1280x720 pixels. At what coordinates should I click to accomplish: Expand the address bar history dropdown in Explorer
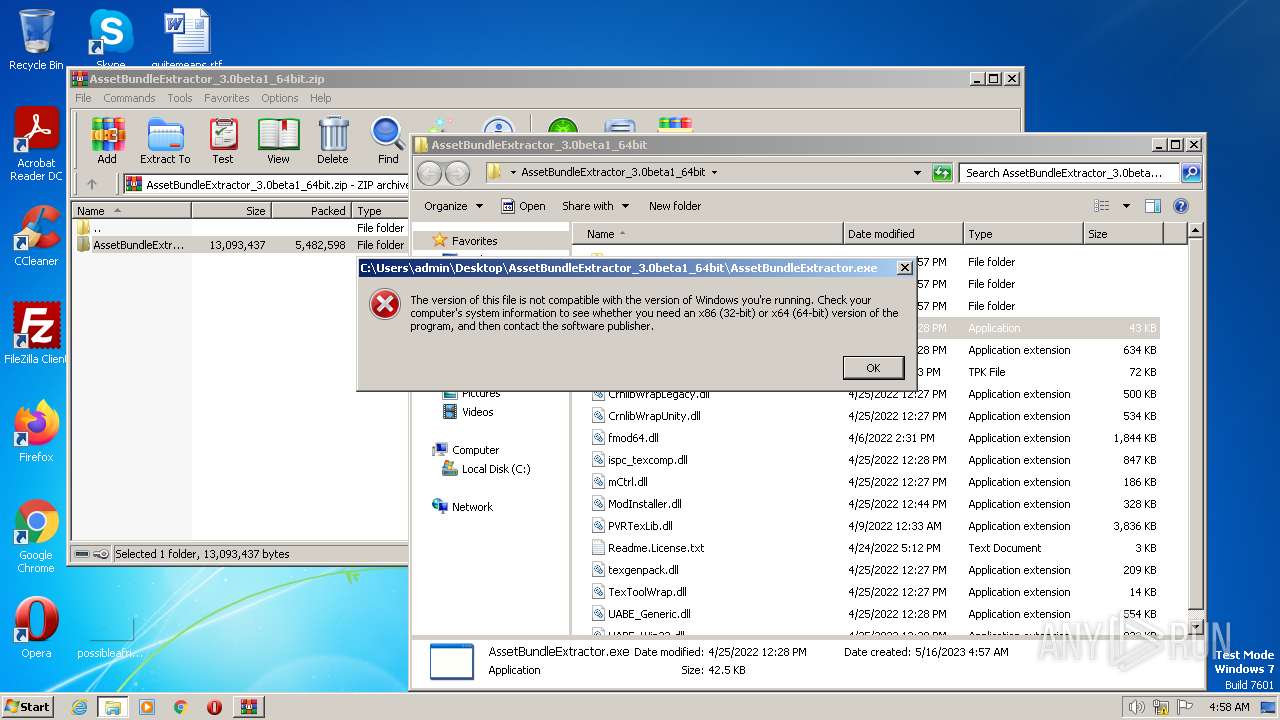point(917,173)
